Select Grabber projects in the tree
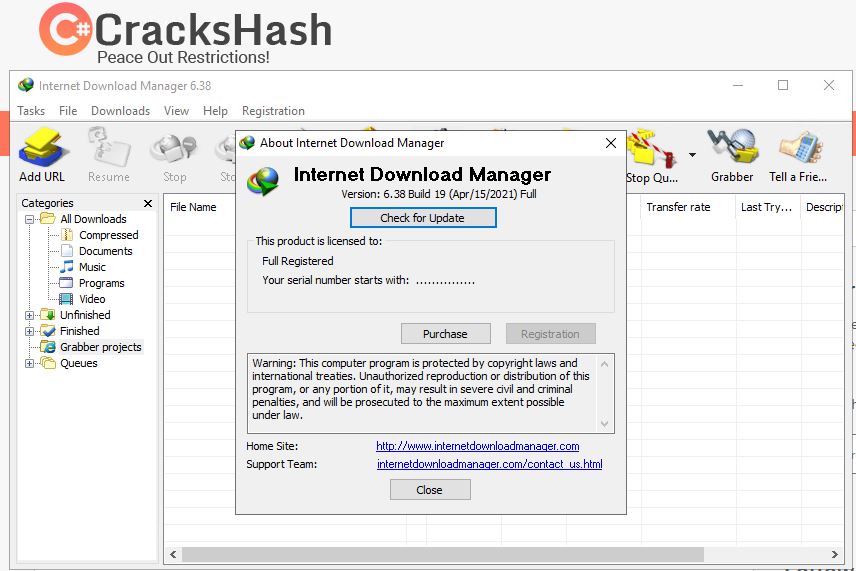The height and width of the screenshot is (571, 856). click(100, 347)
